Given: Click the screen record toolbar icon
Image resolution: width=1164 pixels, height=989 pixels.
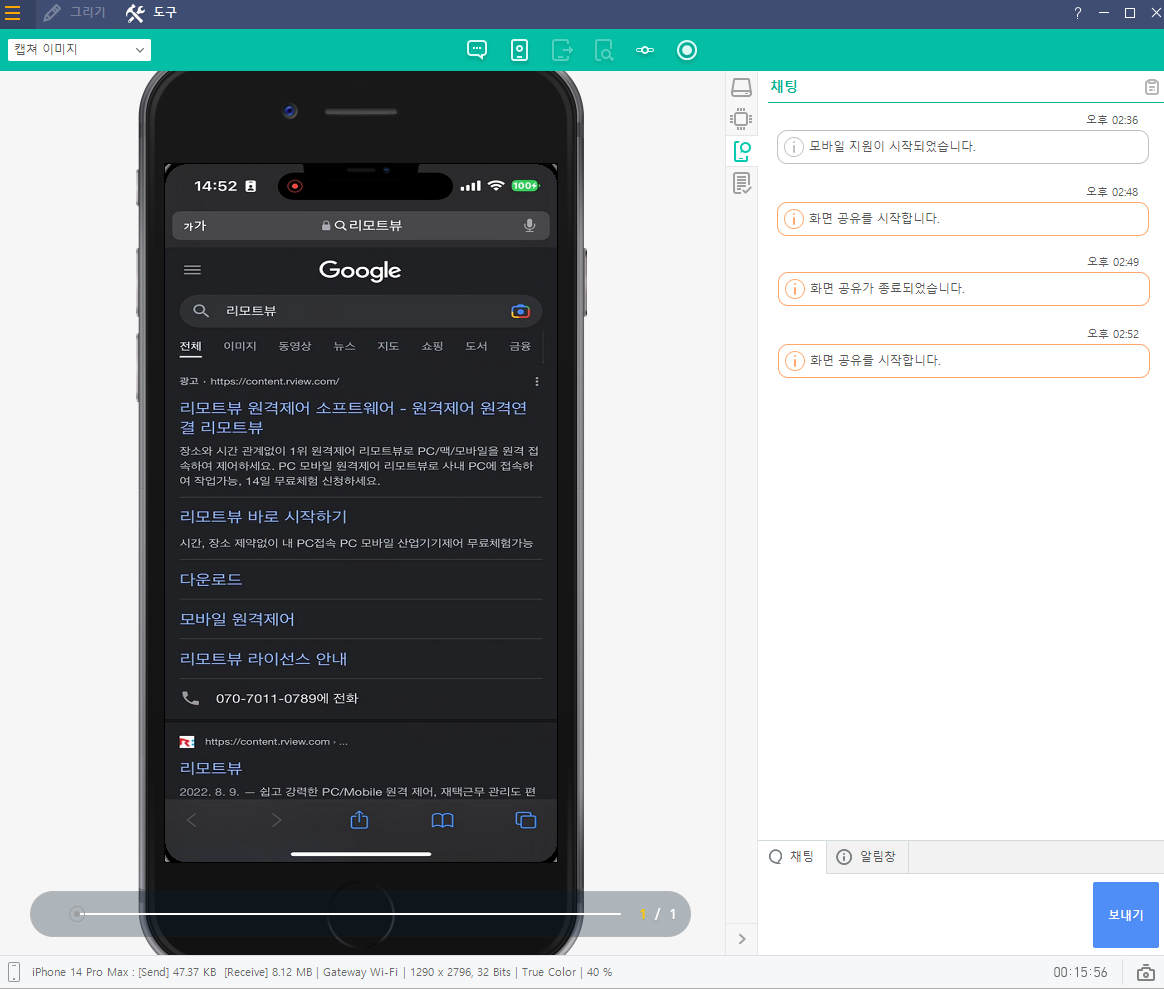Looking at the screenshot, I should click(687, 50).
